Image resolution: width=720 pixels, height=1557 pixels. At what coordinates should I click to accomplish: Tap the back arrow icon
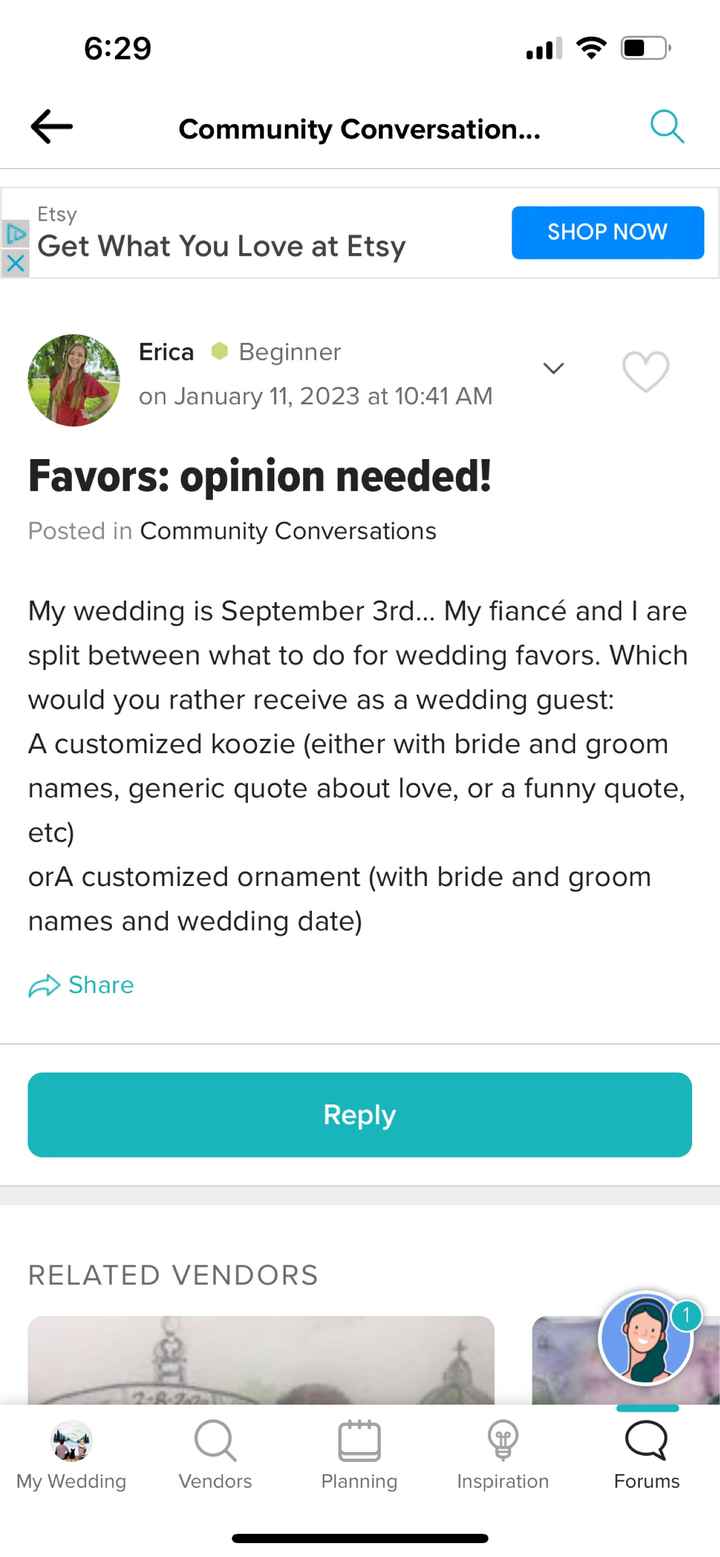pos(51,127)
